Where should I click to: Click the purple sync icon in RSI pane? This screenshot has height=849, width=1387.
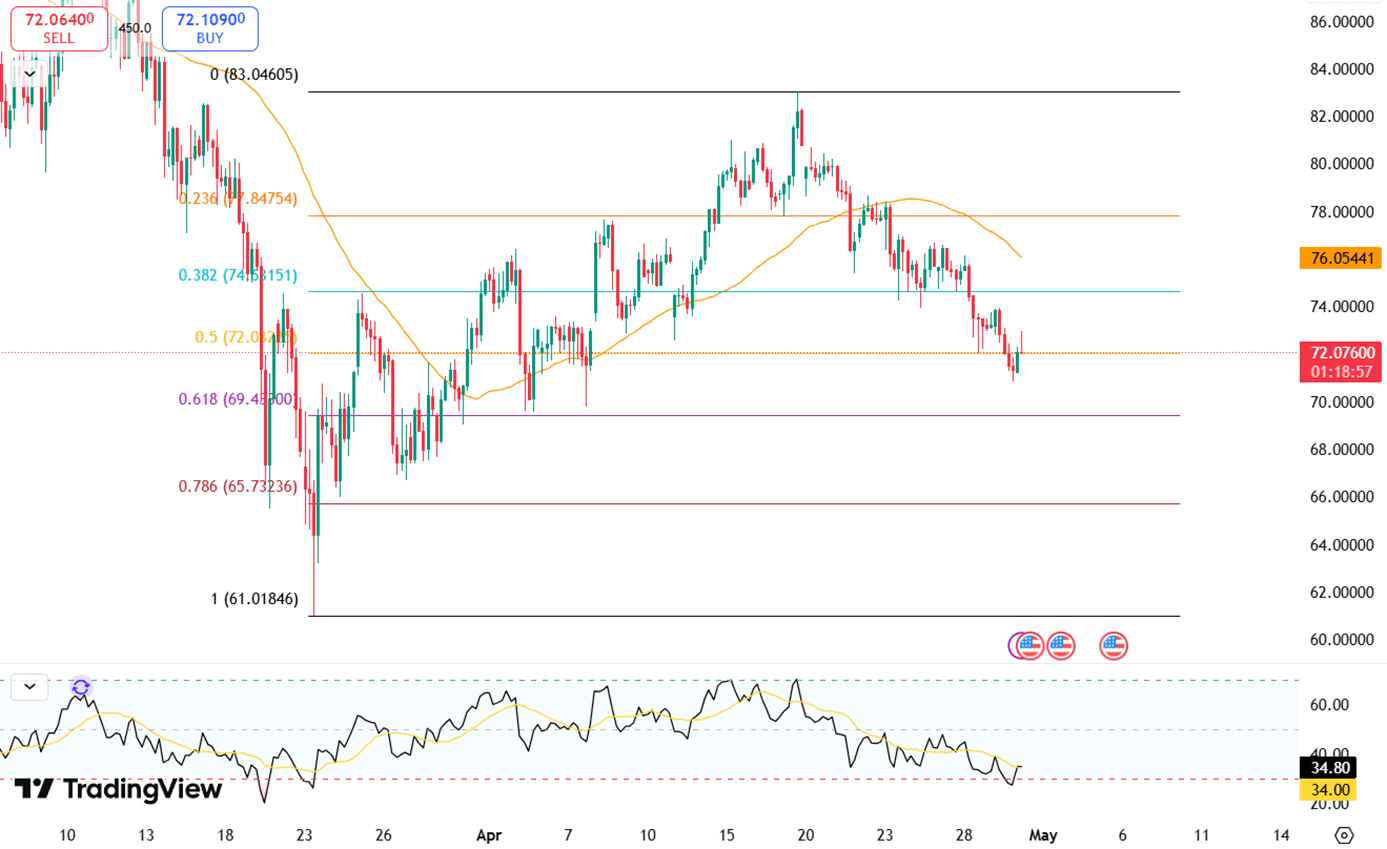click(x=81, y=687)
